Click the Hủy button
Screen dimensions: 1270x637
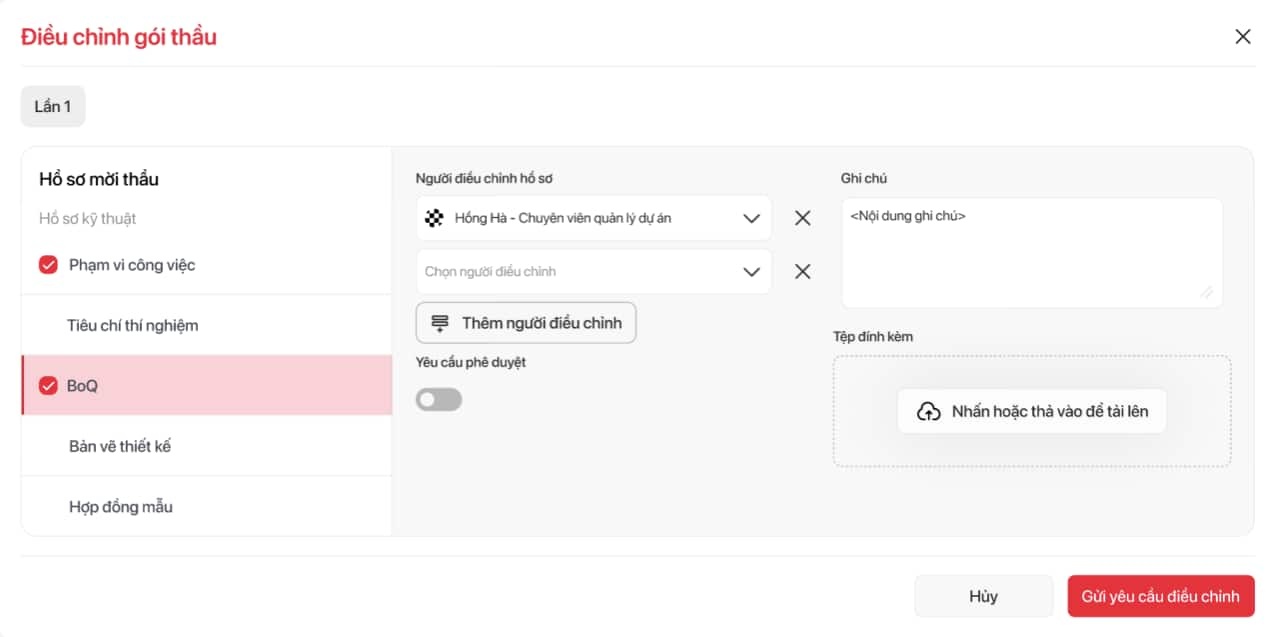(x=983, y=596)
